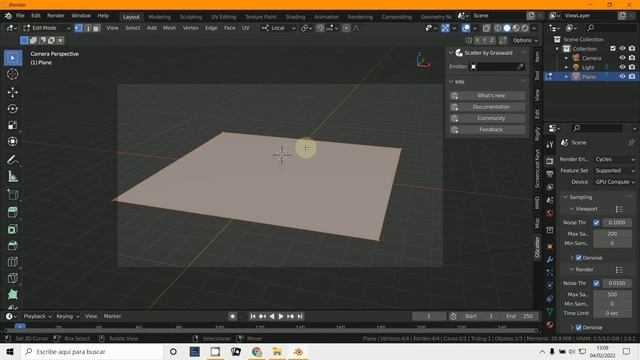Open the Mesh menu
This screenshot has height=360, width=640.
pyautogui.click(x=169, y=28)
